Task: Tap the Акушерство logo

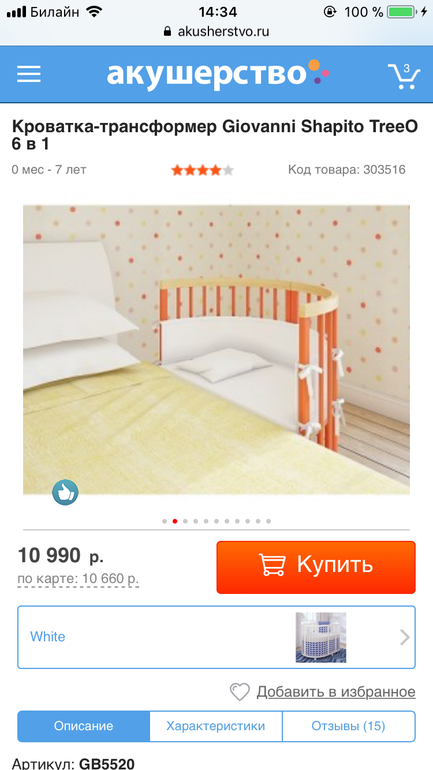Action: tap(217, 74)
